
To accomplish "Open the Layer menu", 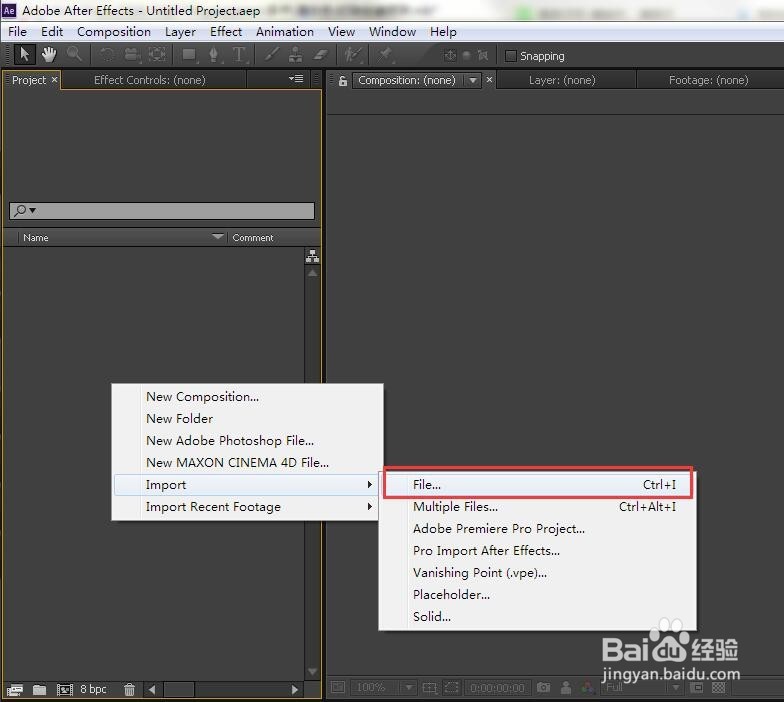I will pyautogui.click(x=180, y=32).
